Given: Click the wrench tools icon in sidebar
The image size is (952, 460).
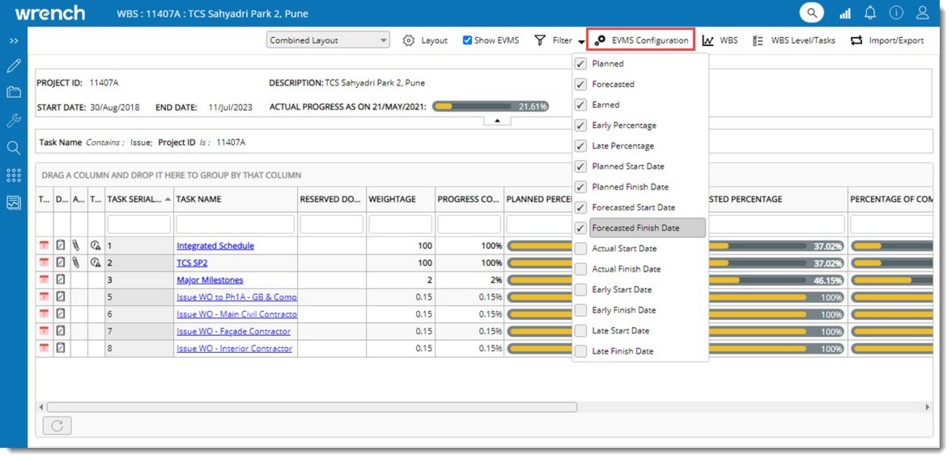Looking at the screenshot, I should pos(14,120).
